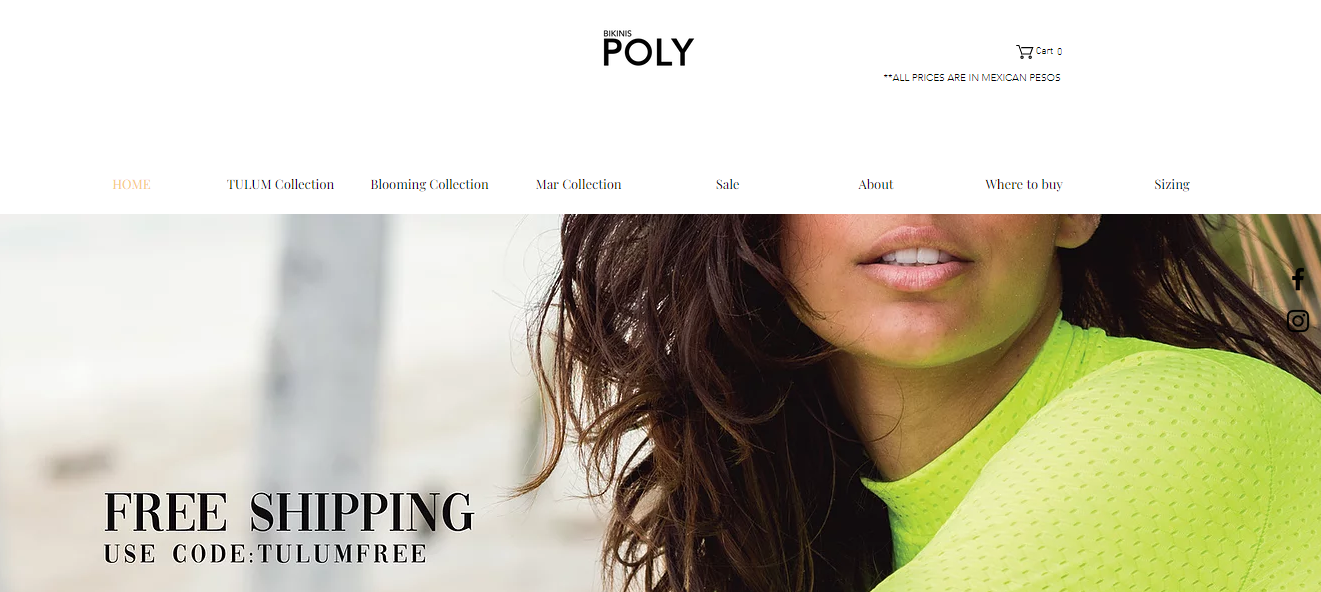Browse the Blooming Collection
The image size is (1321, 592).
click(x=429, y=184)
